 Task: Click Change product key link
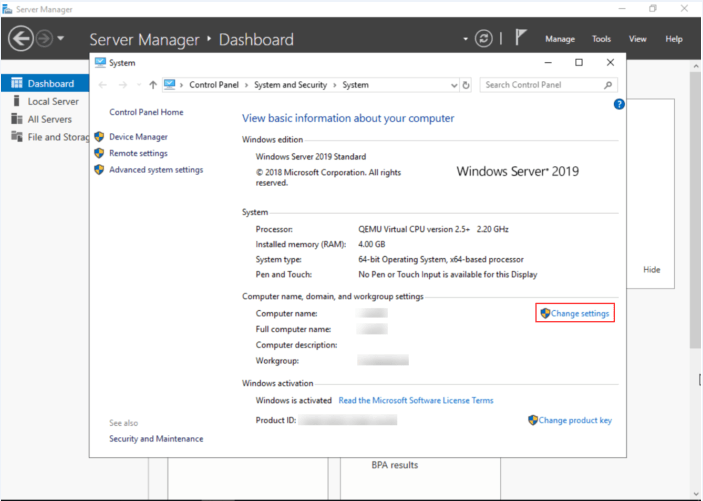click(x=575, y=420)
